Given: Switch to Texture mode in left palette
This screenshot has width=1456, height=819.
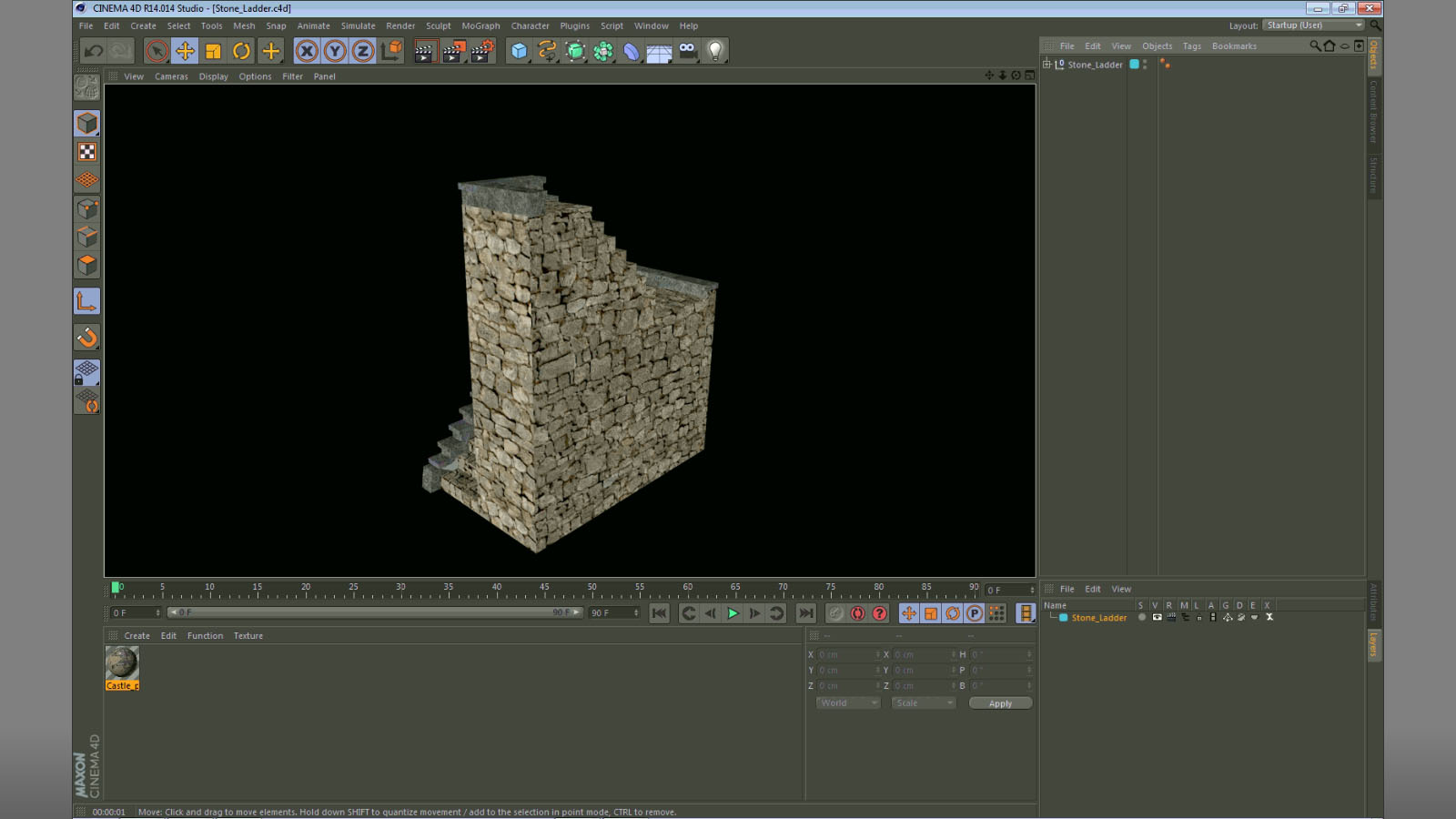Looking at the screenshot, I should click(87, 152).
